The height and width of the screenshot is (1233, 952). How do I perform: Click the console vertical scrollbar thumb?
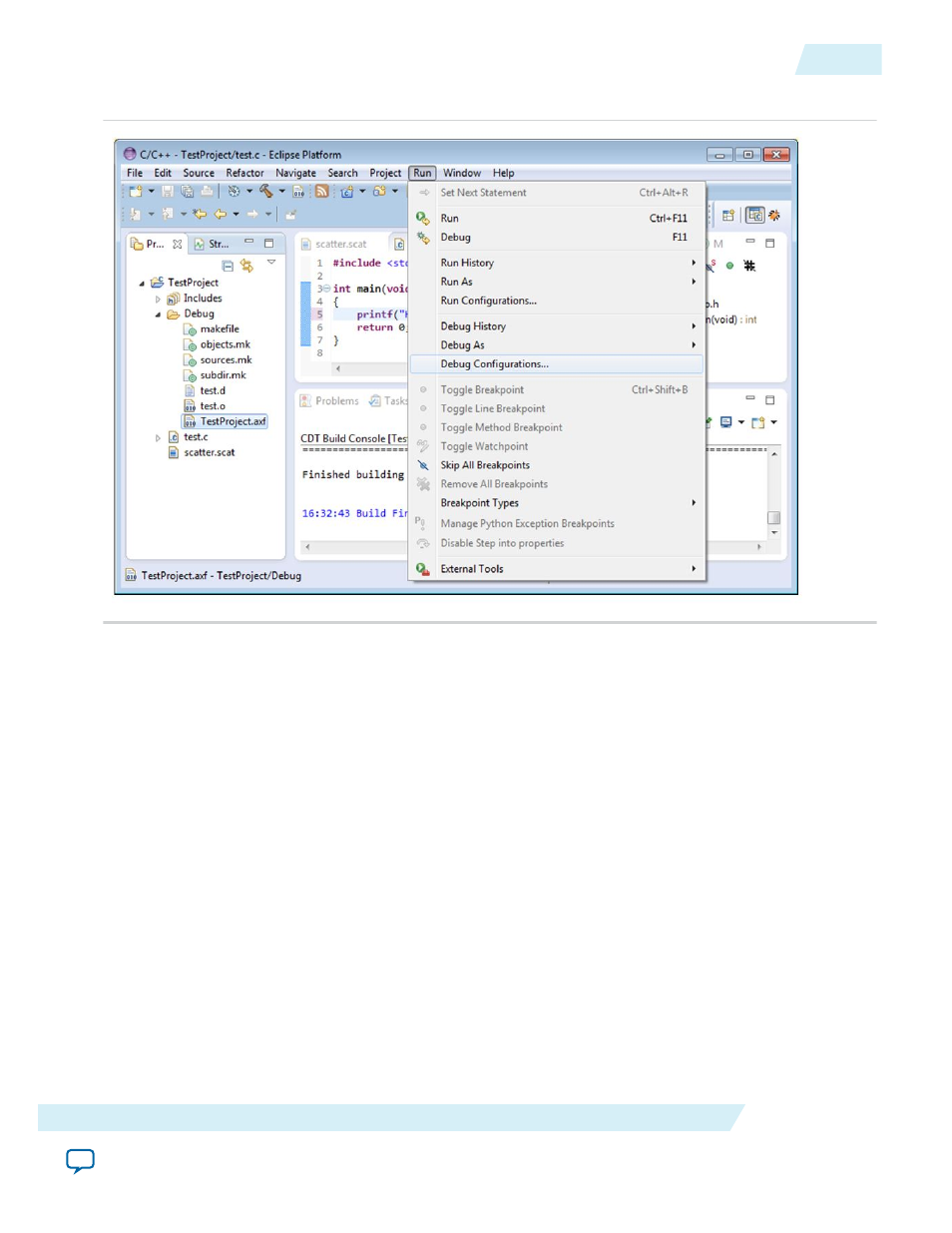pos(773,518)
